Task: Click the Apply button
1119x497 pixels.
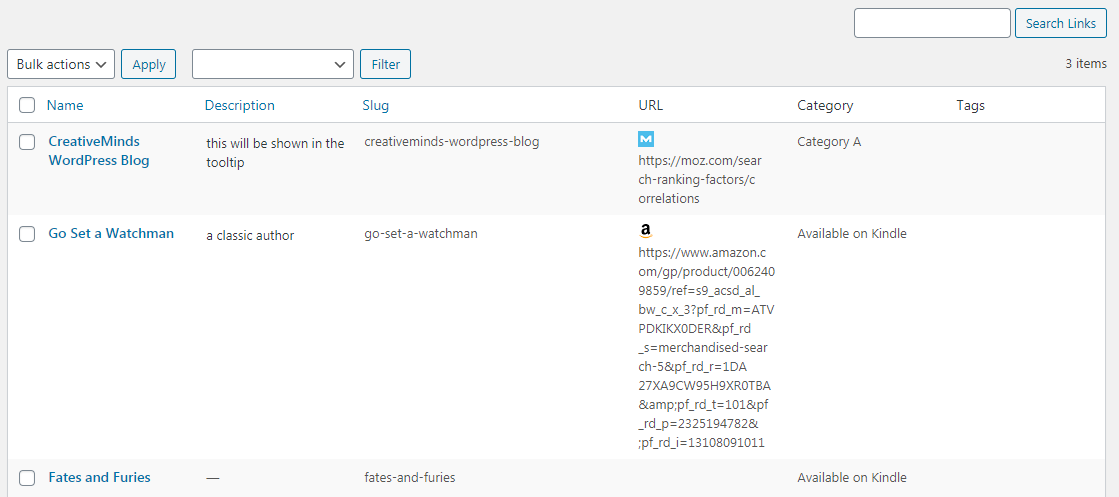Action: (148, 64)
